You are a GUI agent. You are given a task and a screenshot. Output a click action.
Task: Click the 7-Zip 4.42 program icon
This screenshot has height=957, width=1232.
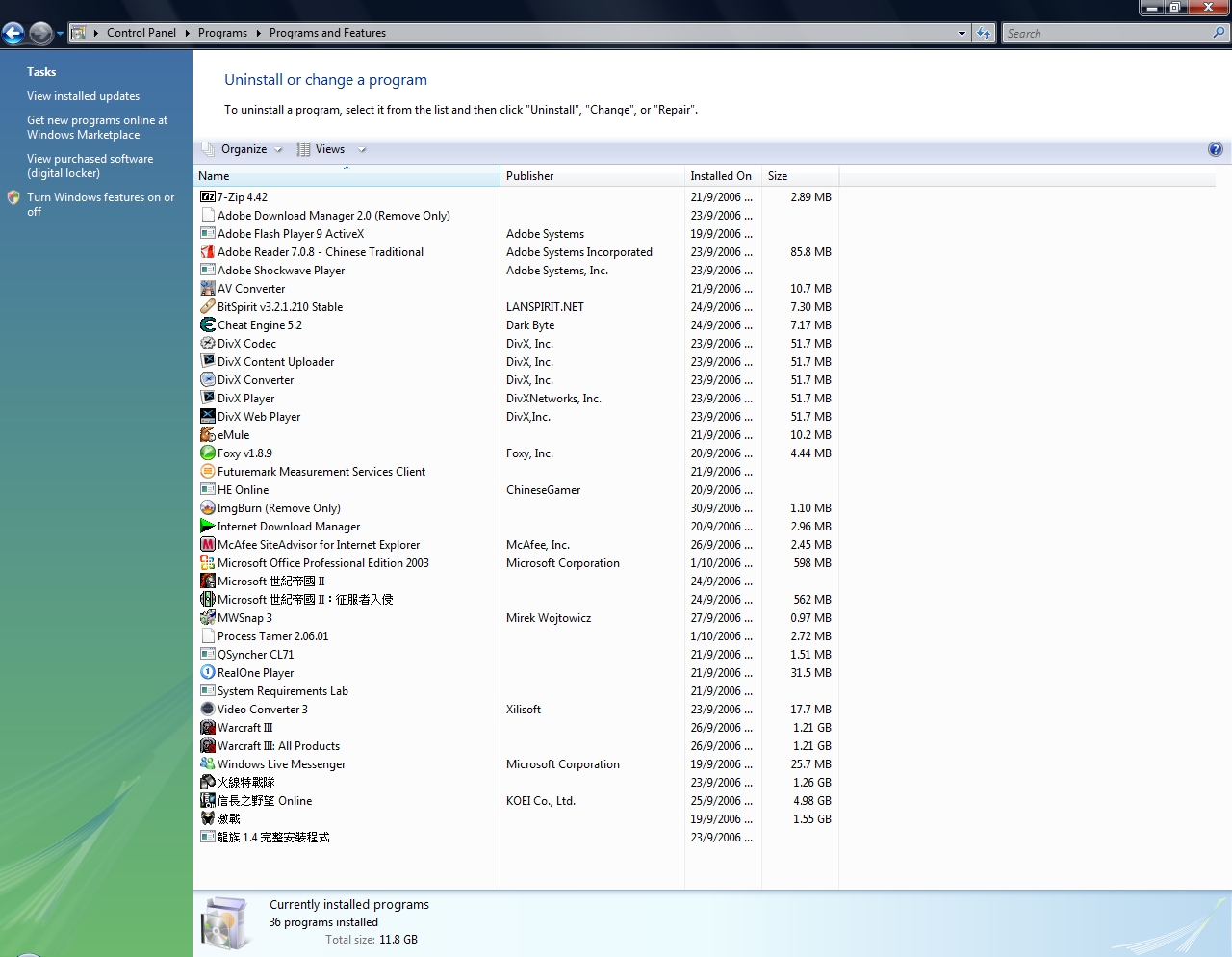click(x=207, y=197)
